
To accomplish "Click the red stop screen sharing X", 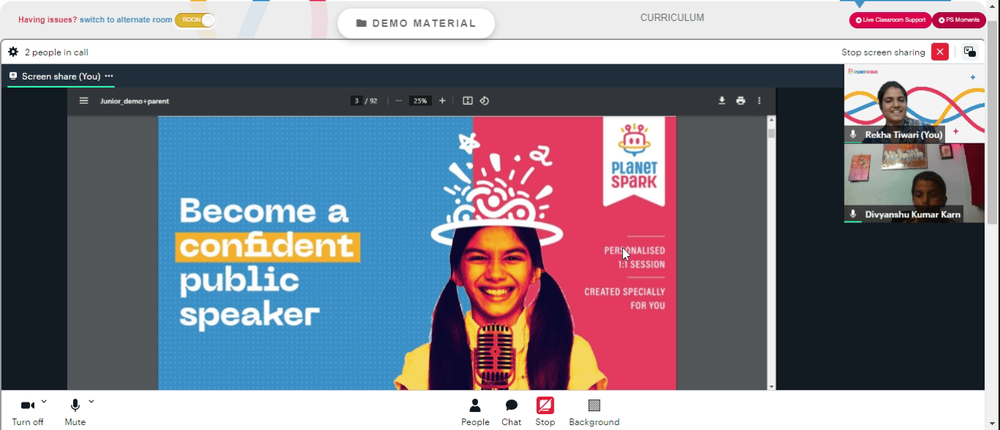I will point(939,52).
